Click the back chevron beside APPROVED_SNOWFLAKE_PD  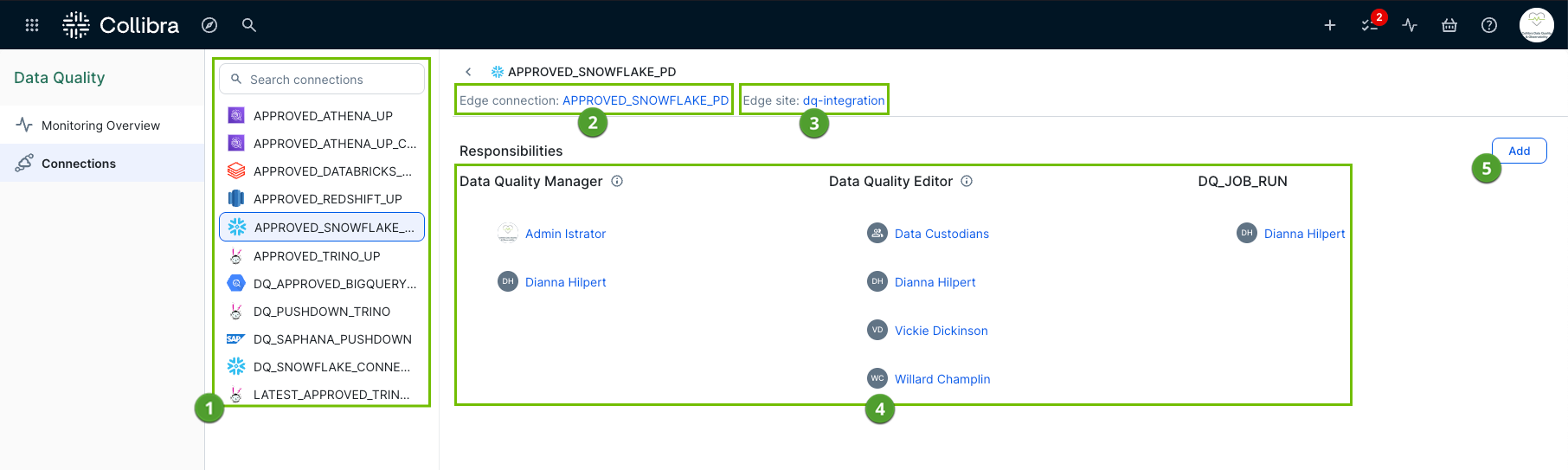pos(468,72)
